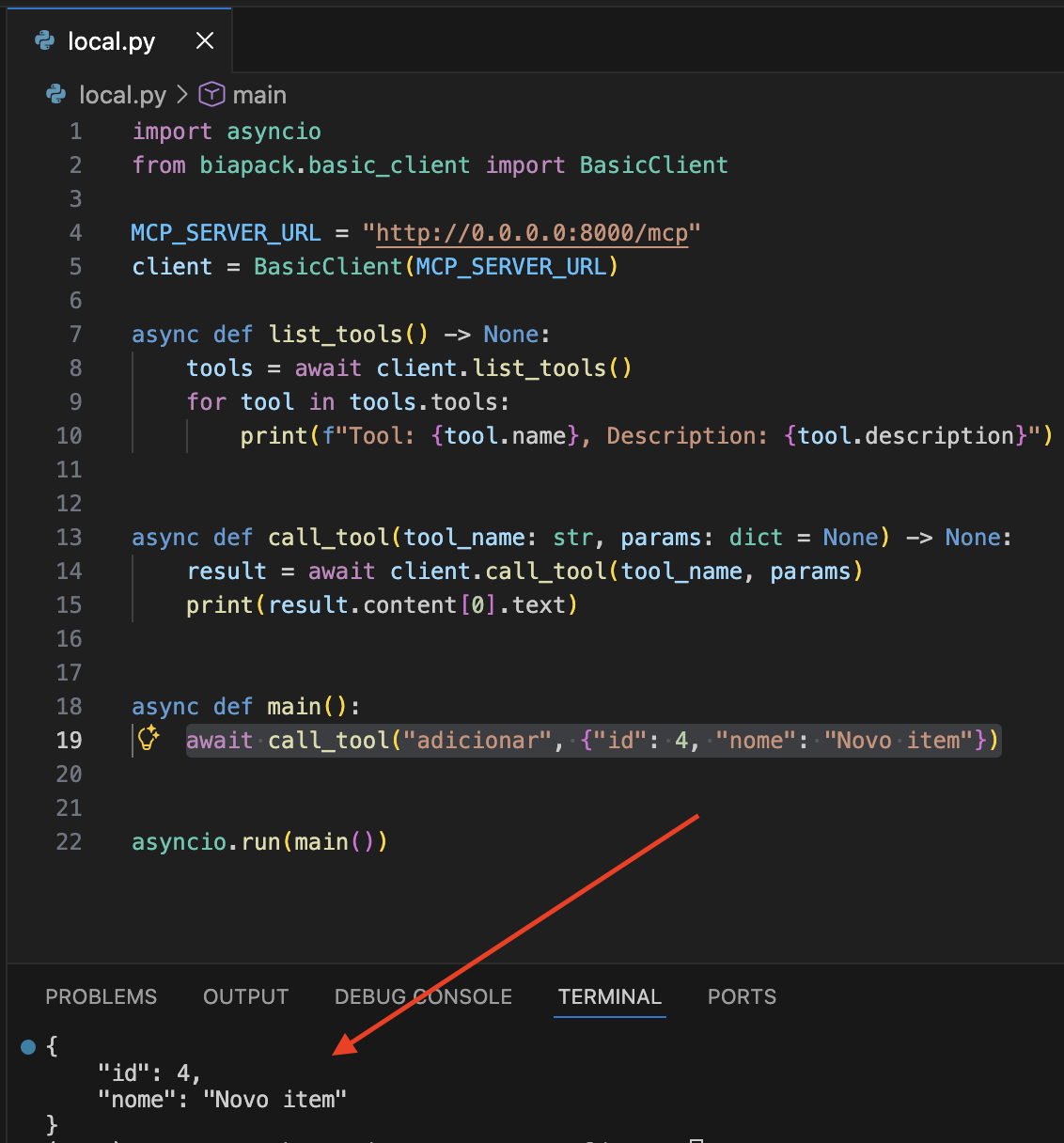Click the lightbulb code action icon
Viewport: 1064px width, 1143px height.
149,739
